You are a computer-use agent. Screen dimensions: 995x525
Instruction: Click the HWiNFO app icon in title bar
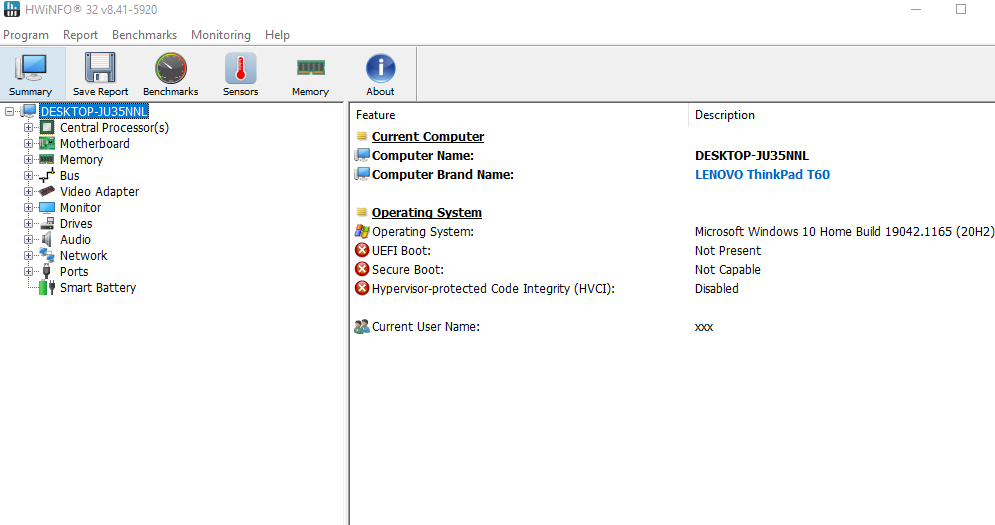point(12,9)
